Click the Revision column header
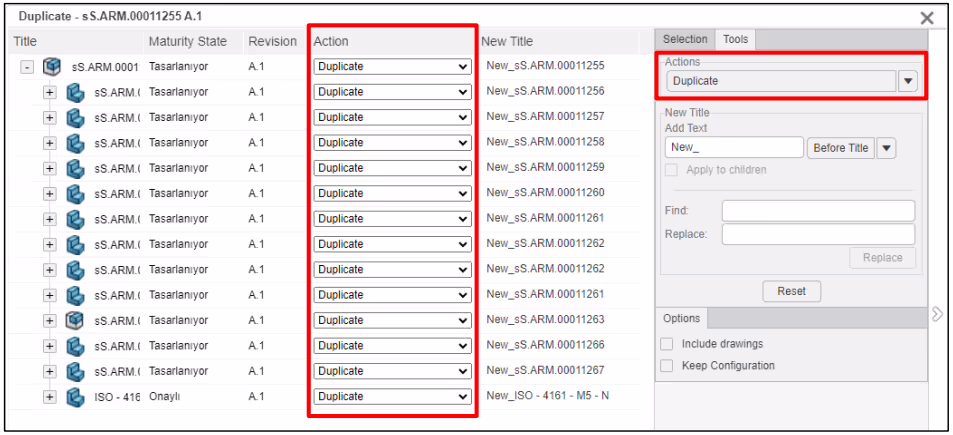 tap(272, 41)
